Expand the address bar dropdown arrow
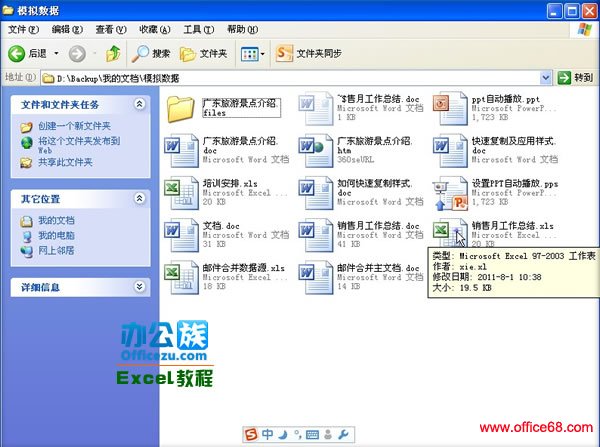 [x=546, y=78]
